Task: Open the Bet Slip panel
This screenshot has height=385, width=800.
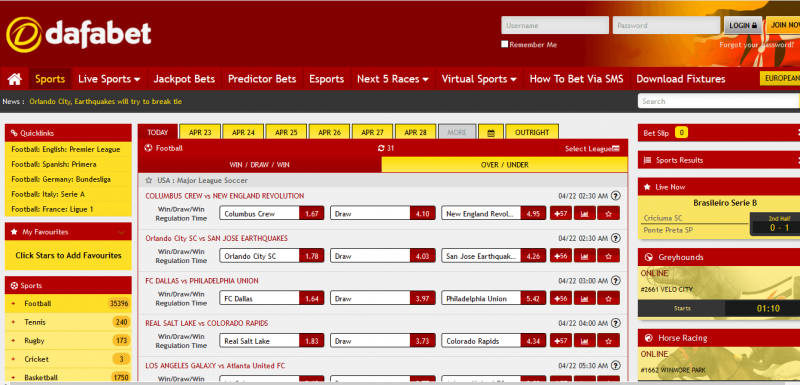Action: [x=719, y=133]
